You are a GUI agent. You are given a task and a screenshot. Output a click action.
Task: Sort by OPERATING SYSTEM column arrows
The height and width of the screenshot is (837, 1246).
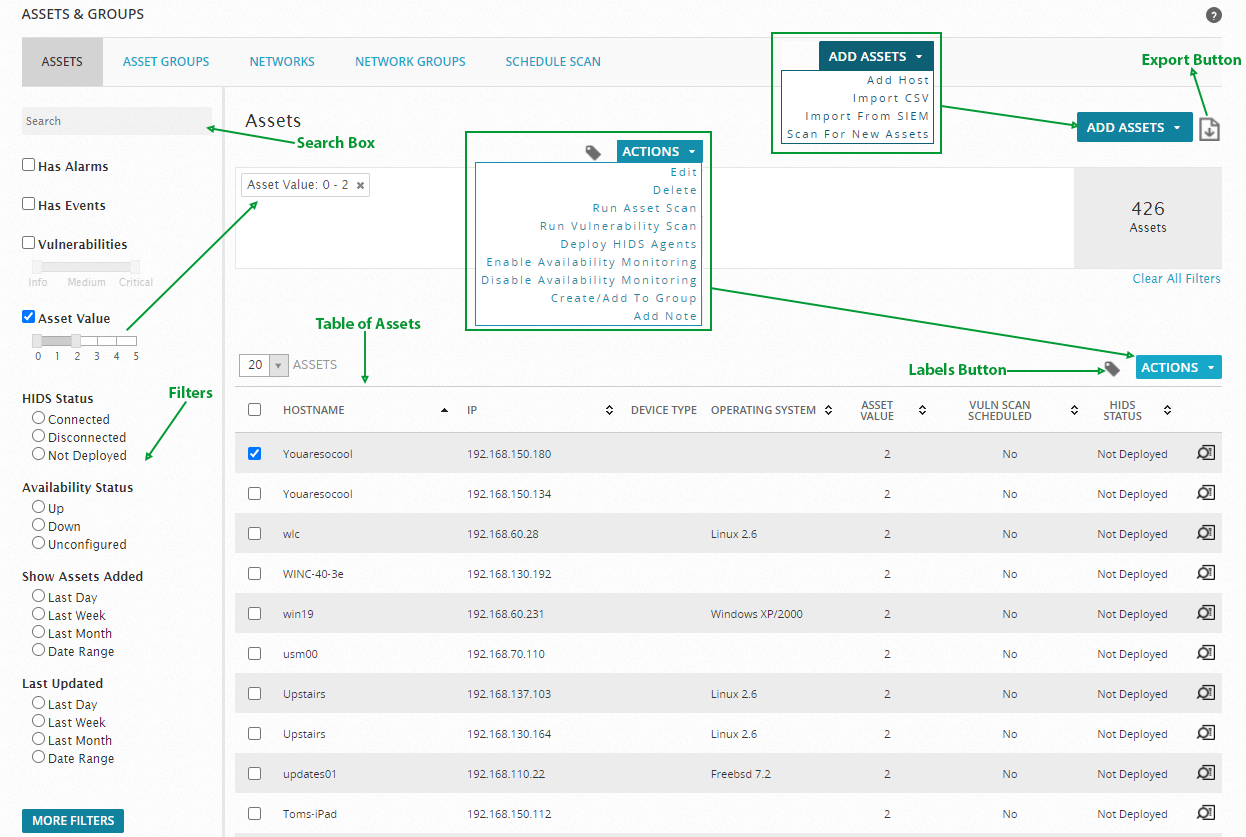coord(829,410)
